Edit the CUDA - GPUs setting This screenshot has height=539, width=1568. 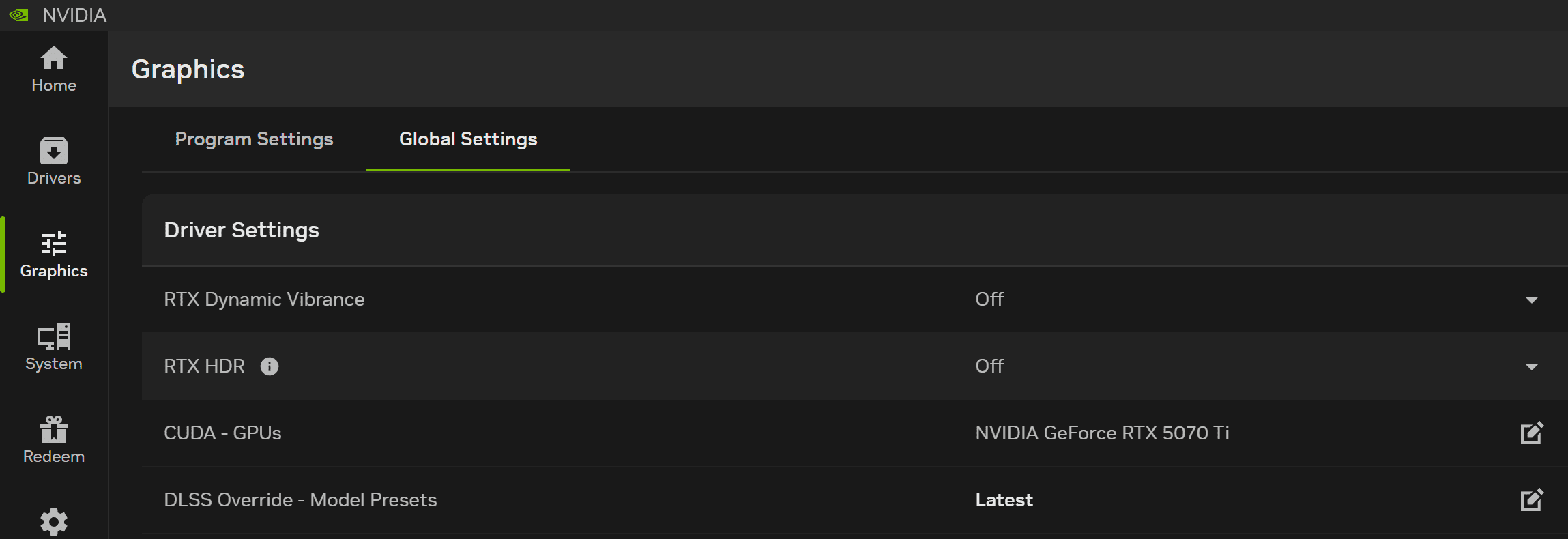(1531, 433)
